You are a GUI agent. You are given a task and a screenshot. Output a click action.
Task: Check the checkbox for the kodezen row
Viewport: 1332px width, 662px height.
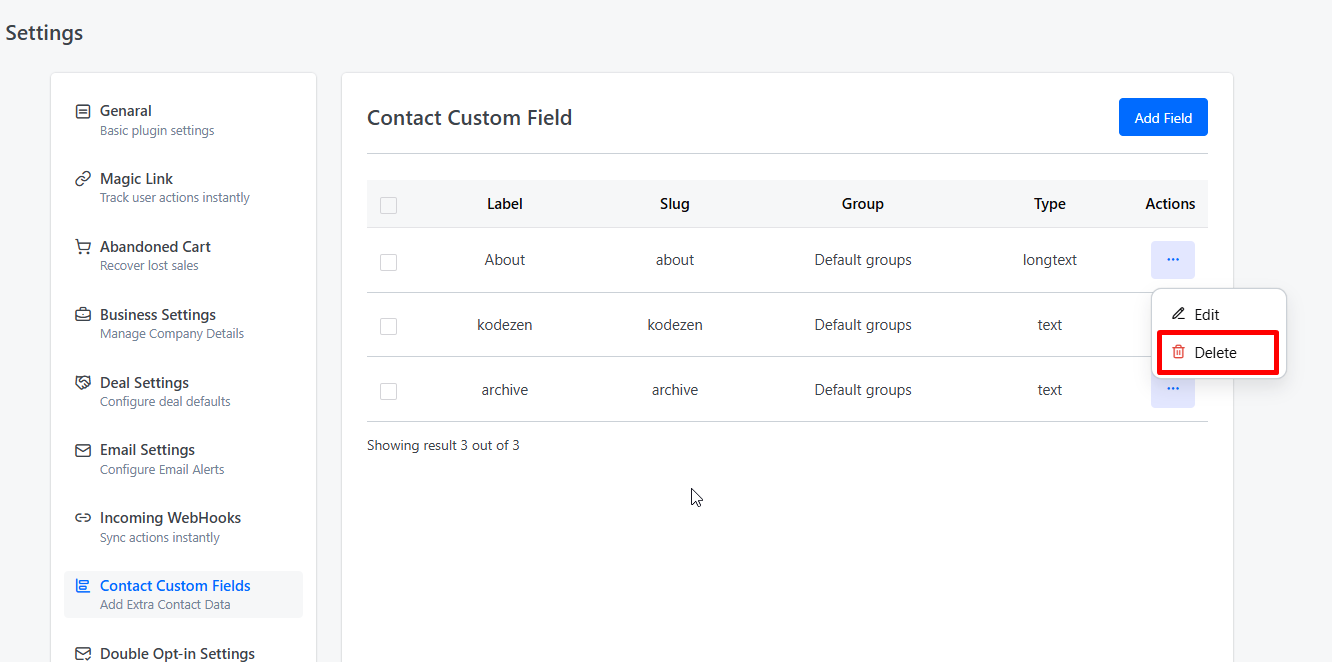coord(388,326)
